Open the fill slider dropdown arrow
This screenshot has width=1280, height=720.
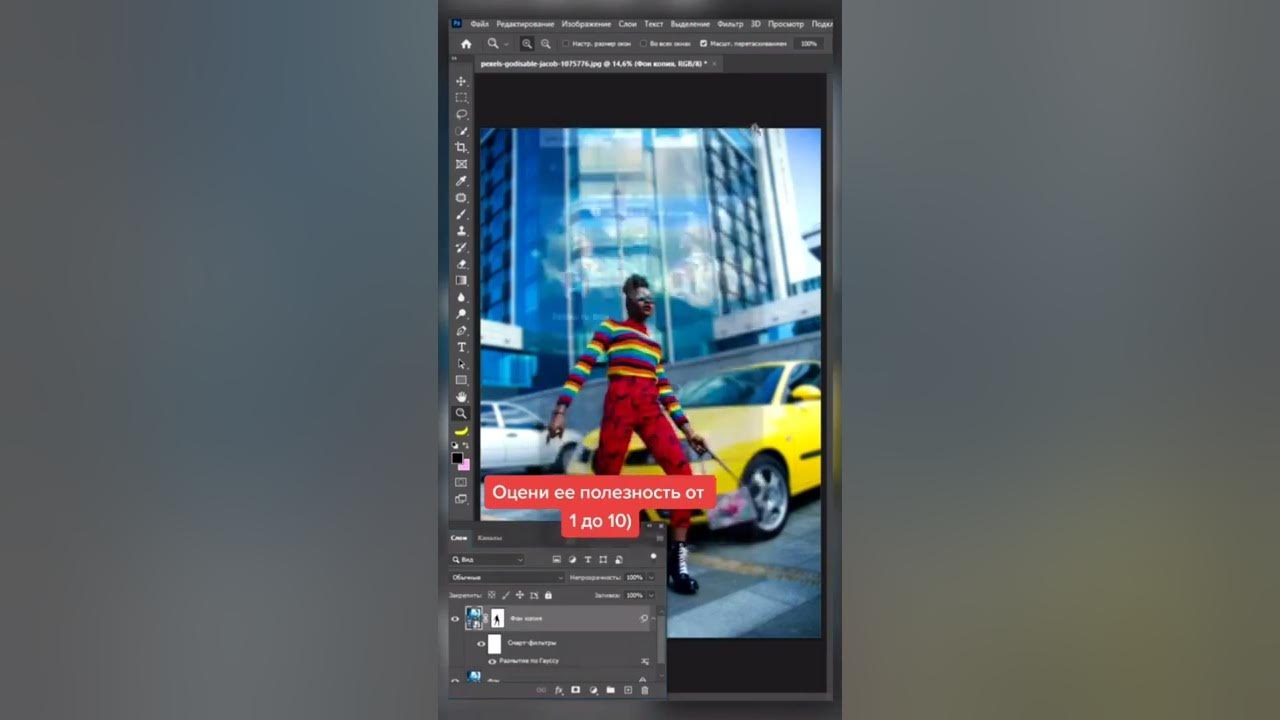pyautogui.click(x=652, y=595)
